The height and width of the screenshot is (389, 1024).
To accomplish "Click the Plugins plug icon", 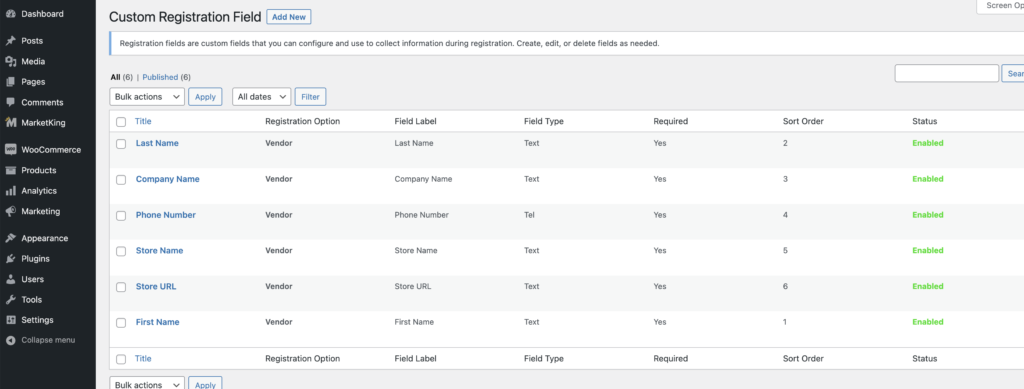I will click(10, 258).
